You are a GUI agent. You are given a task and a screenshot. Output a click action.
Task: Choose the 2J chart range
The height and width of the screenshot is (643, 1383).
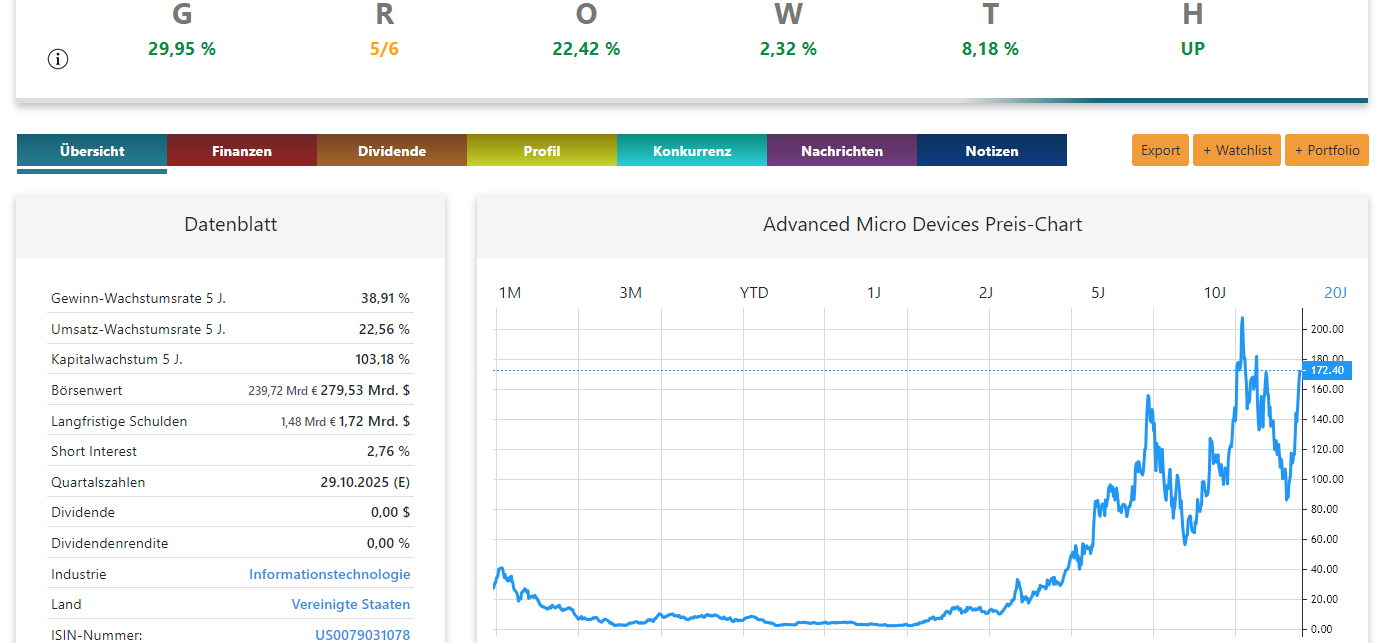click(986, 293)
